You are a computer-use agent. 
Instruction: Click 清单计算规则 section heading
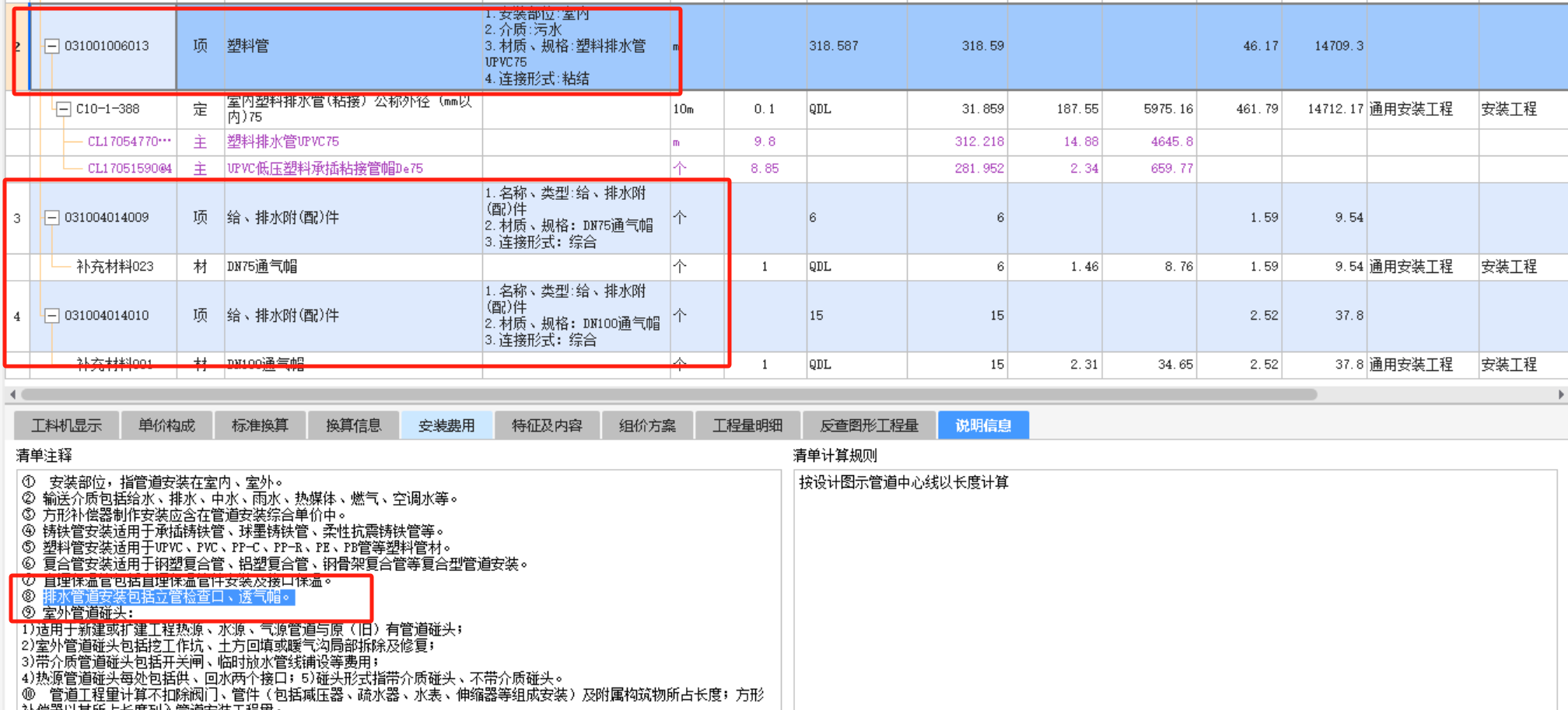(835, 456)
